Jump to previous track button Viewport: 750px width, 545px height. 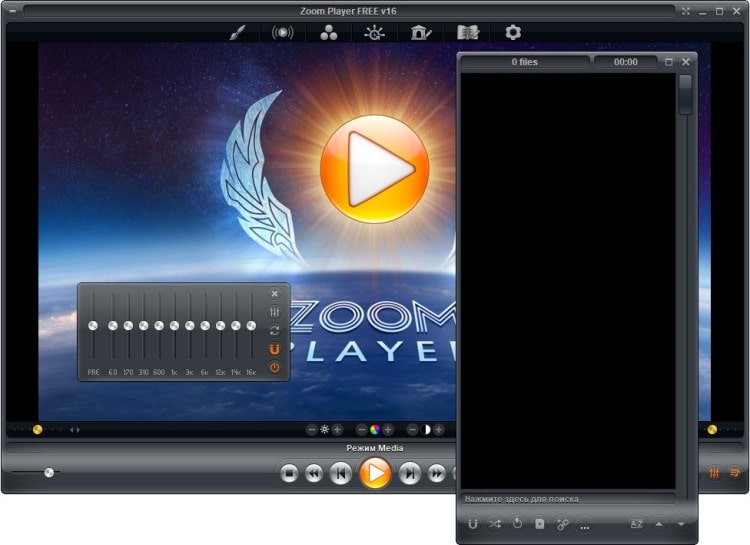(341, 474)
